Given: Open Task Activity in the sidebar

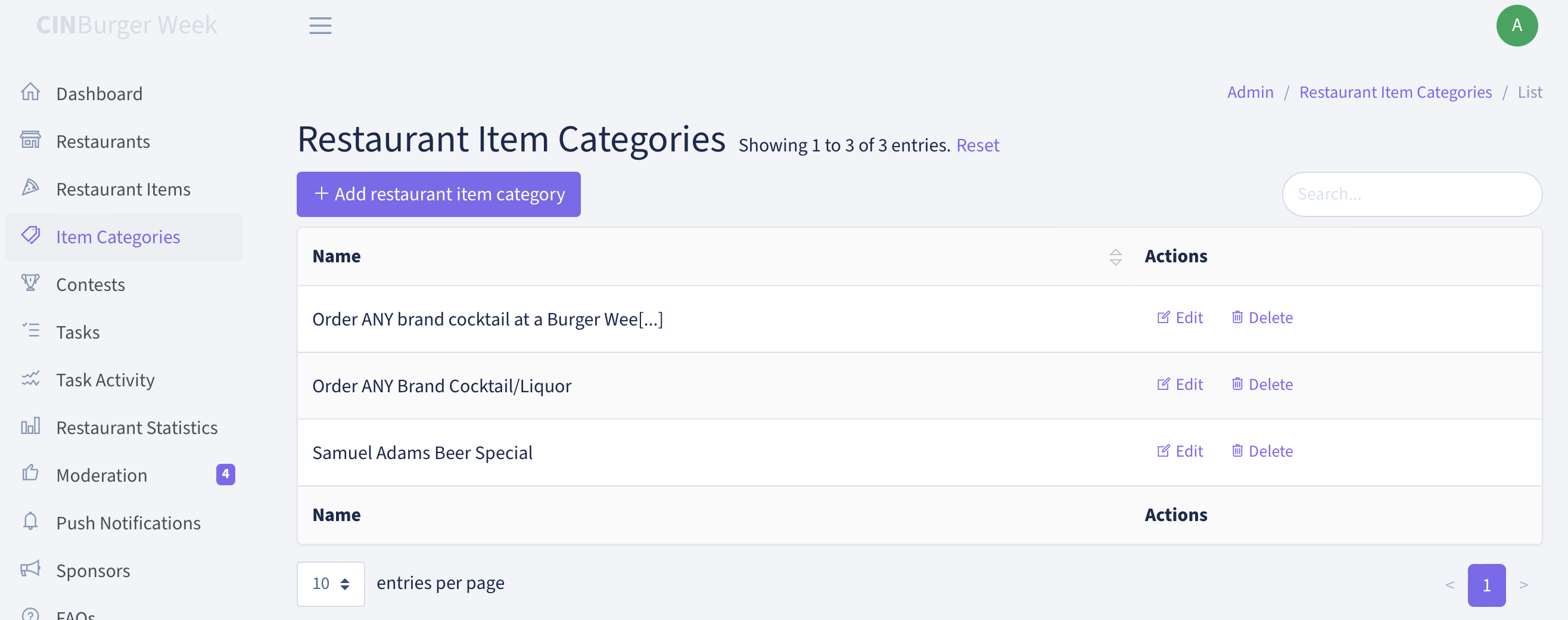Looking at the screenshot, I should click(x=105, y=380).
